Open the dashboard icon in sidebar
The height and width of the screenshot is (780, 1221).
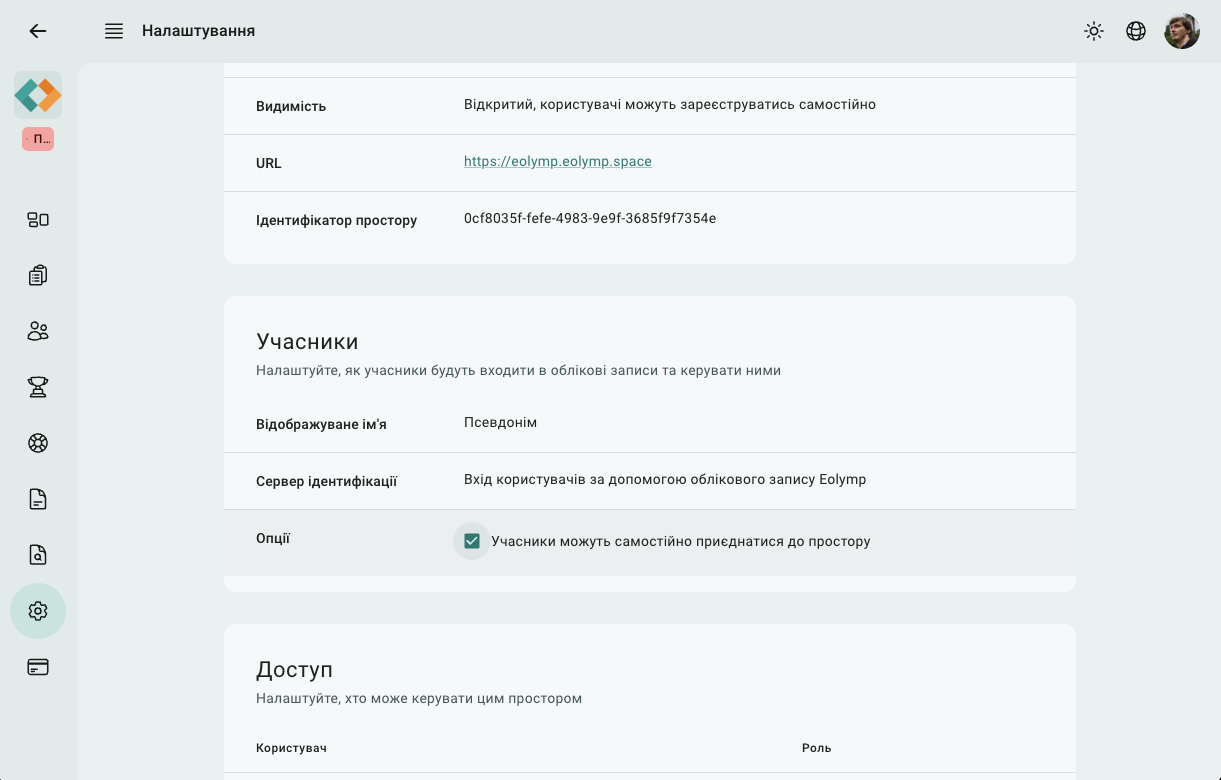coord(38,220)
